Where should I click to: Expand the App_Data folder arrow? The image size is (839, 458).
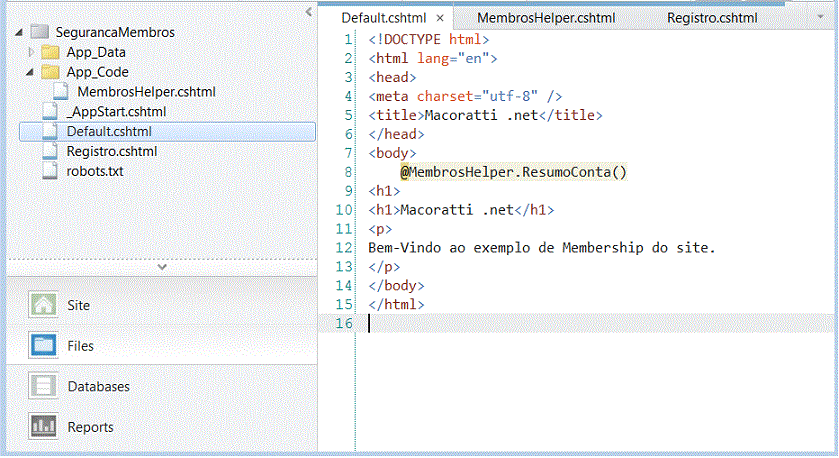coord(30,52)
